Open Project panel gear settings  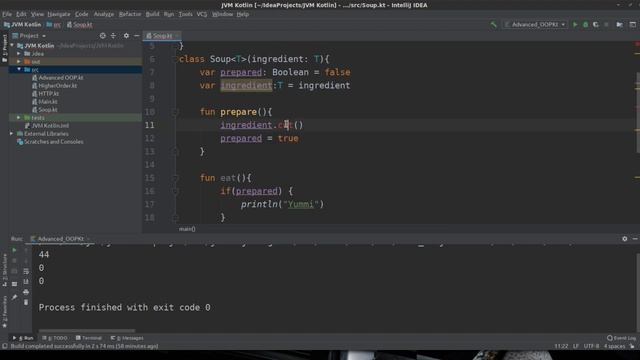tap(126, 36)
